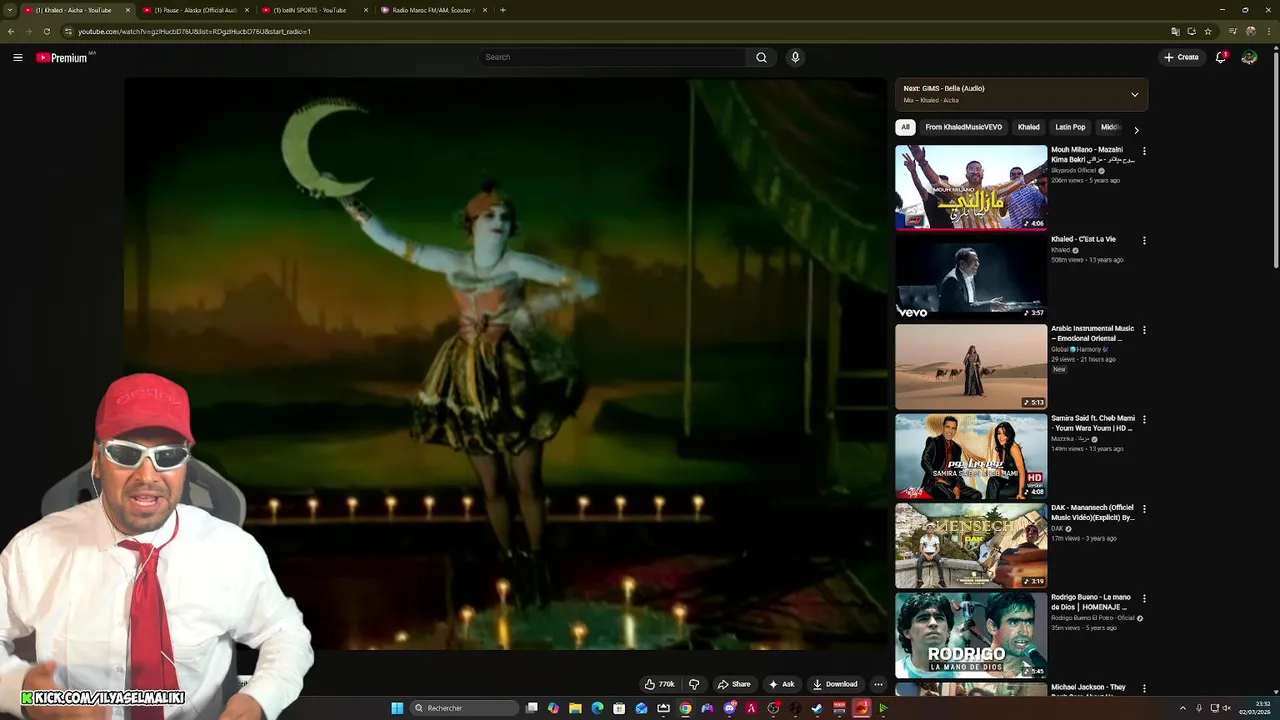Bookmark this page with the star icon

coord(1208,31)
